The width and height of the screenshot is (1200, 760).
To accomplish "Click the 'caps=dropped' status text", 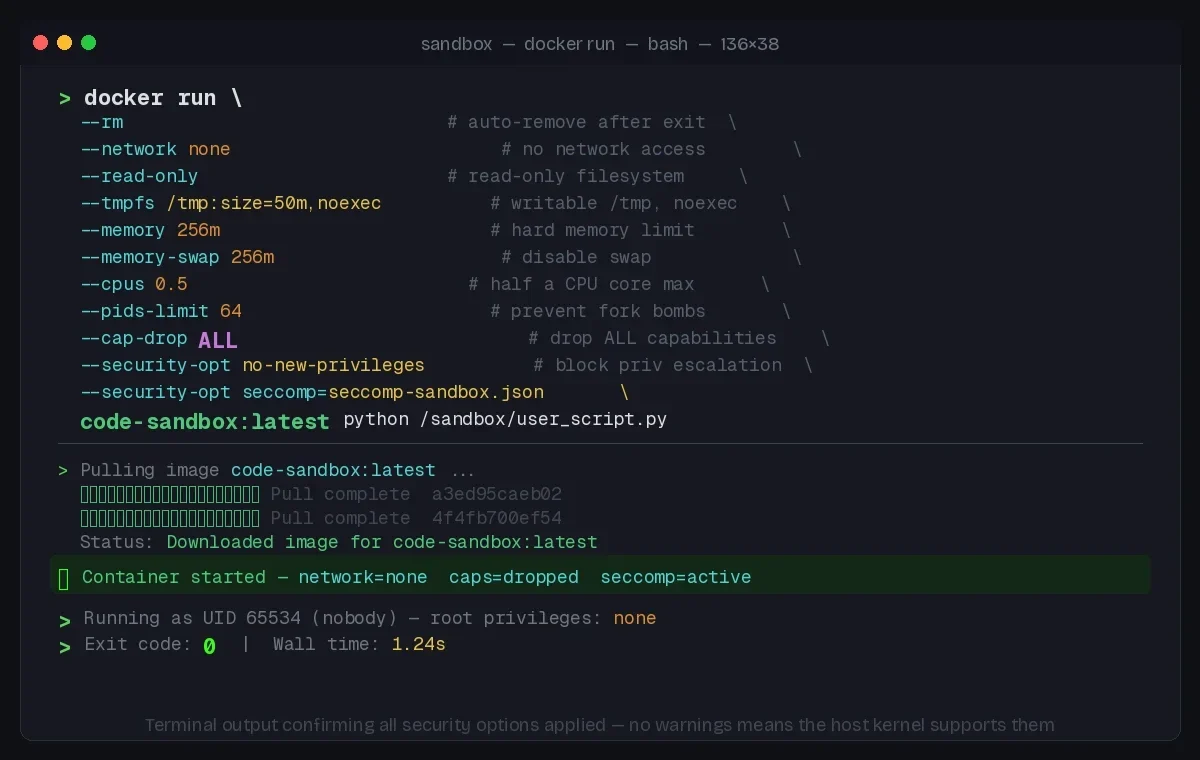I will click(x=514, y=577).
